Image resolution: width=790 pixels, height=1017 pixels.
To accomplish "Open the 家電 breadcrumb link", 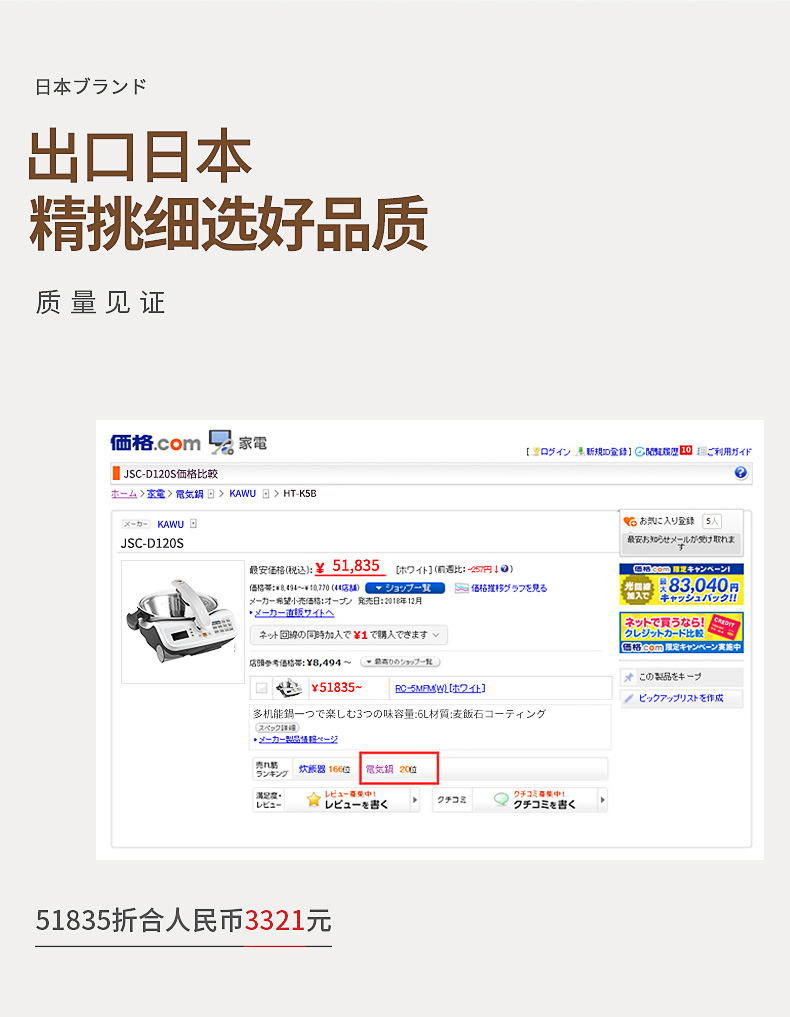I will pyautogui.click(x=156, y=494).
